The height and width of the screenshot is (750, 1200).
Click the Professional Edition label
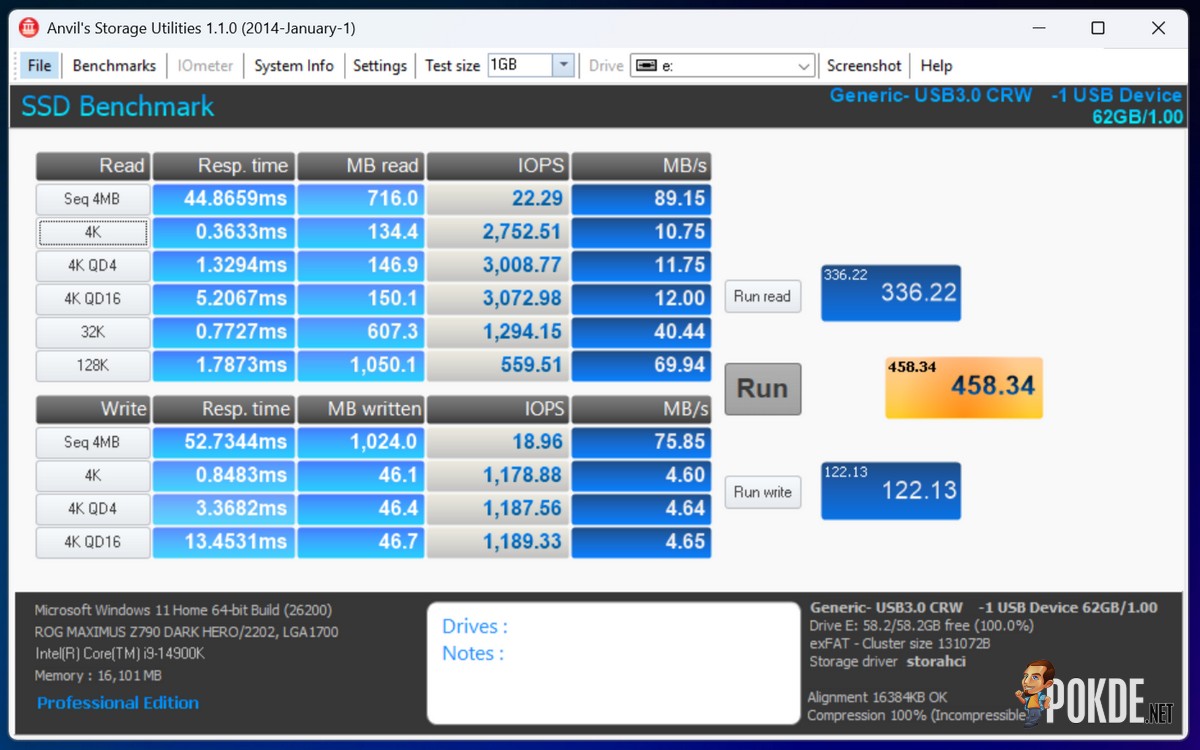118,703
